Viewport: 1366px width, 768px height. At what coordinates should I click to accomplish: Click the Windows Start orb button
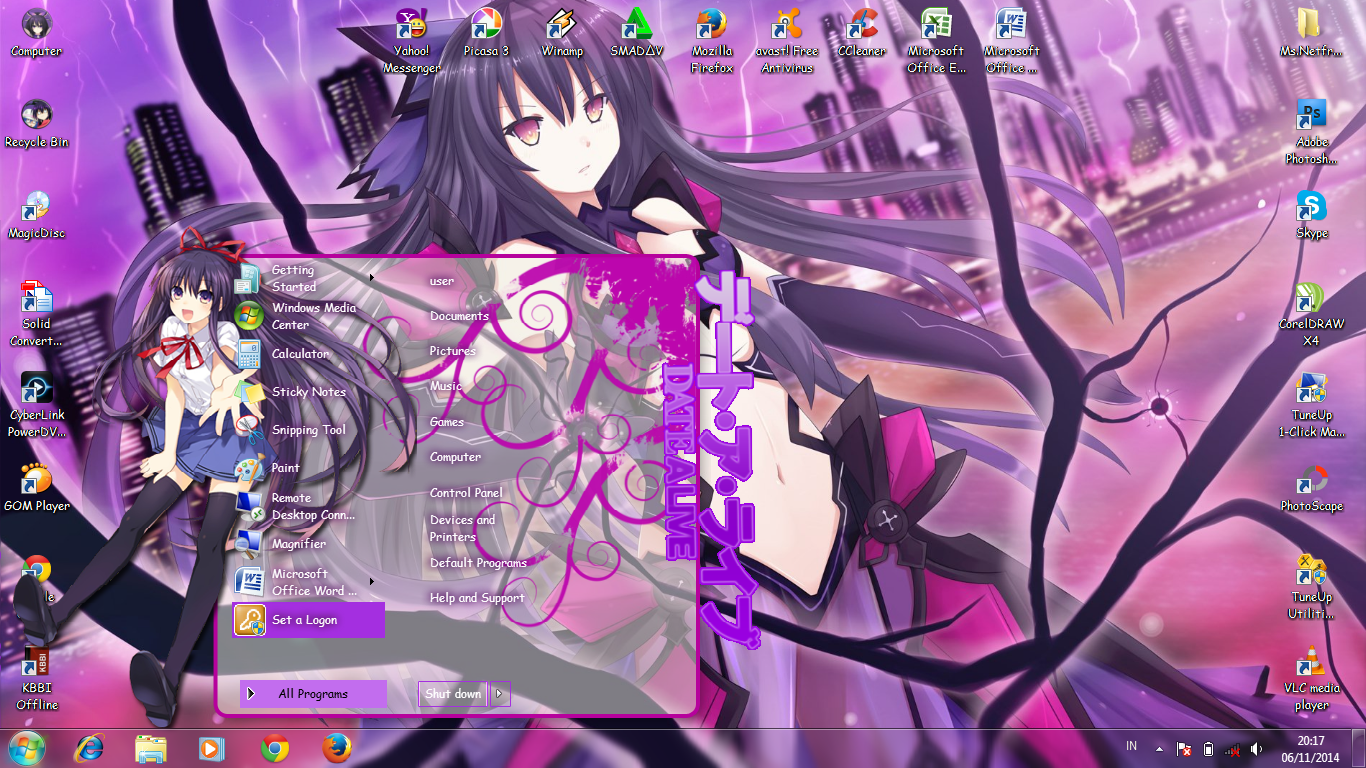pyautogui.click(x=26, y=748)
